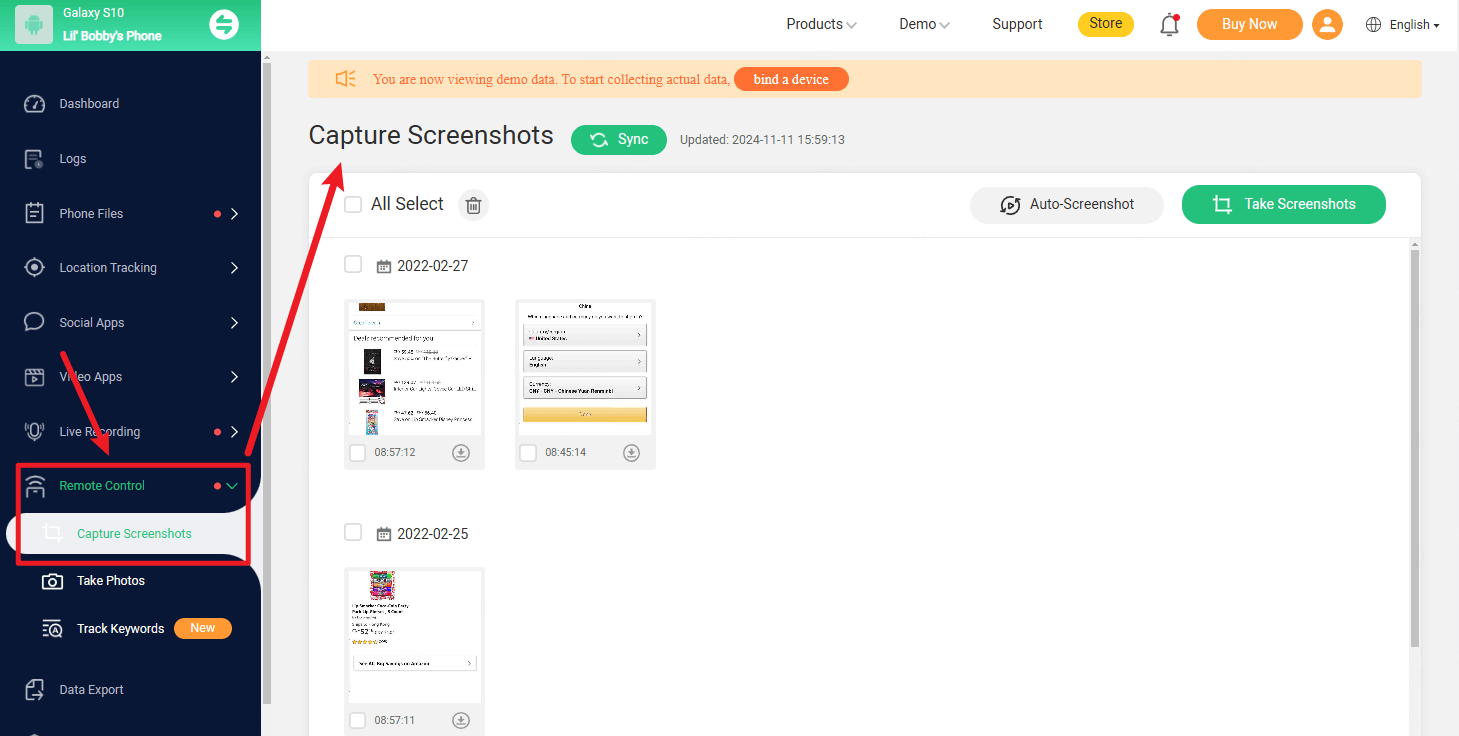Open the Logs section
1459x736 pixels.
click(x=72, y=158)
